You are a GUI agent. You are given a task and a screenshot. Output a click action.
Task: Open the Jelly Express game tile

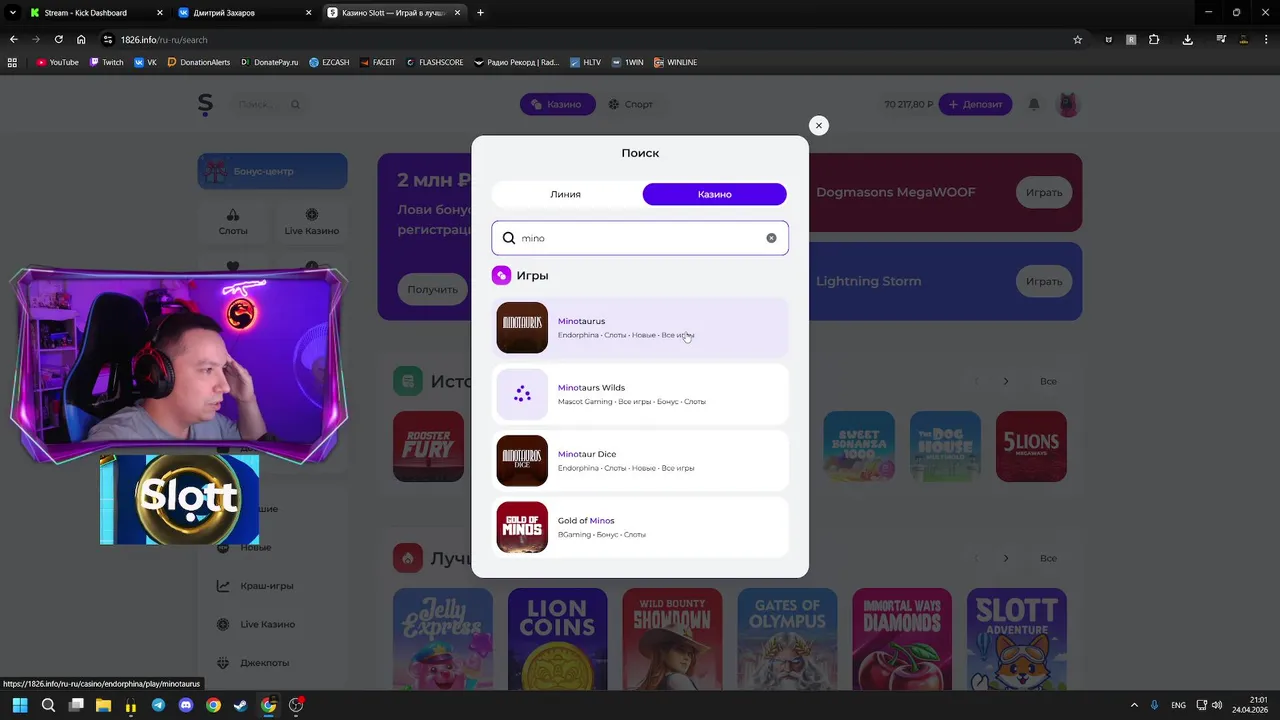tap(443, 638)
